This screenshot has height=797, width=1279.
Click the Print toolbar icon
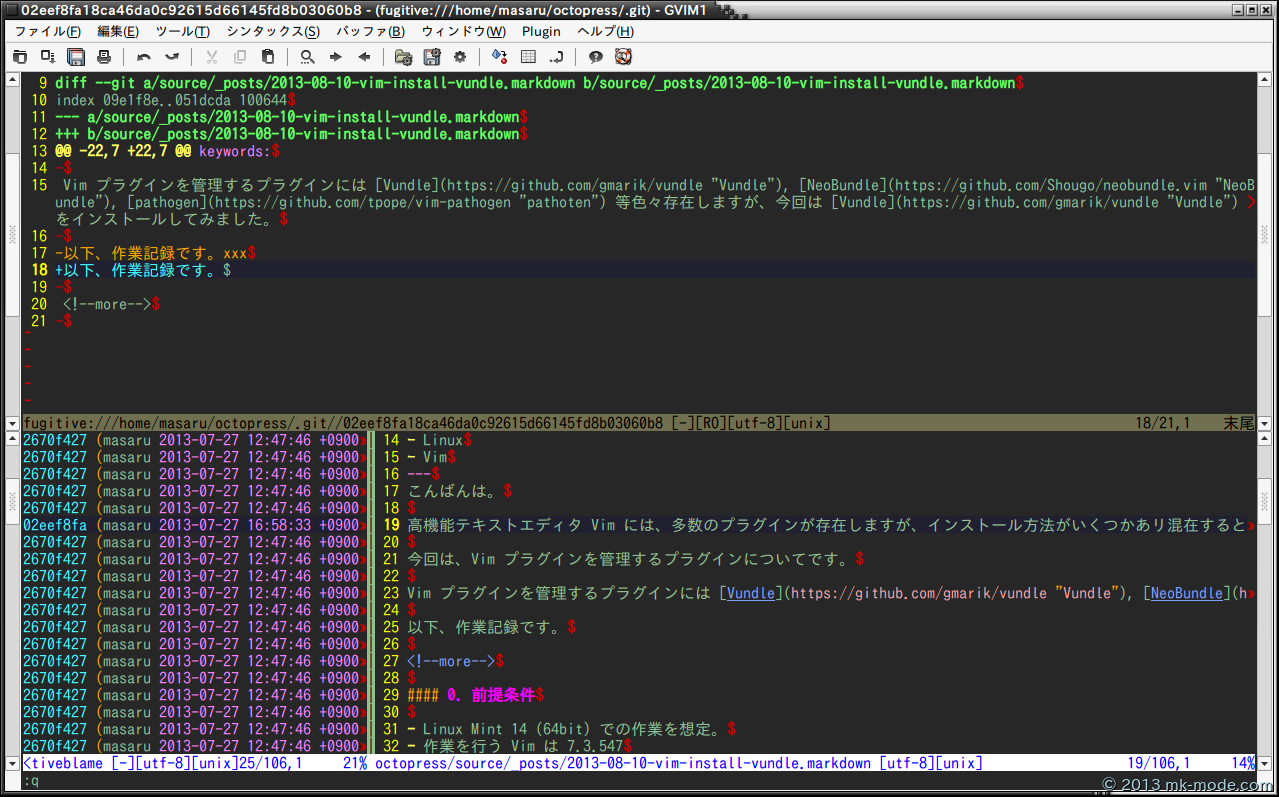[104, 57]
